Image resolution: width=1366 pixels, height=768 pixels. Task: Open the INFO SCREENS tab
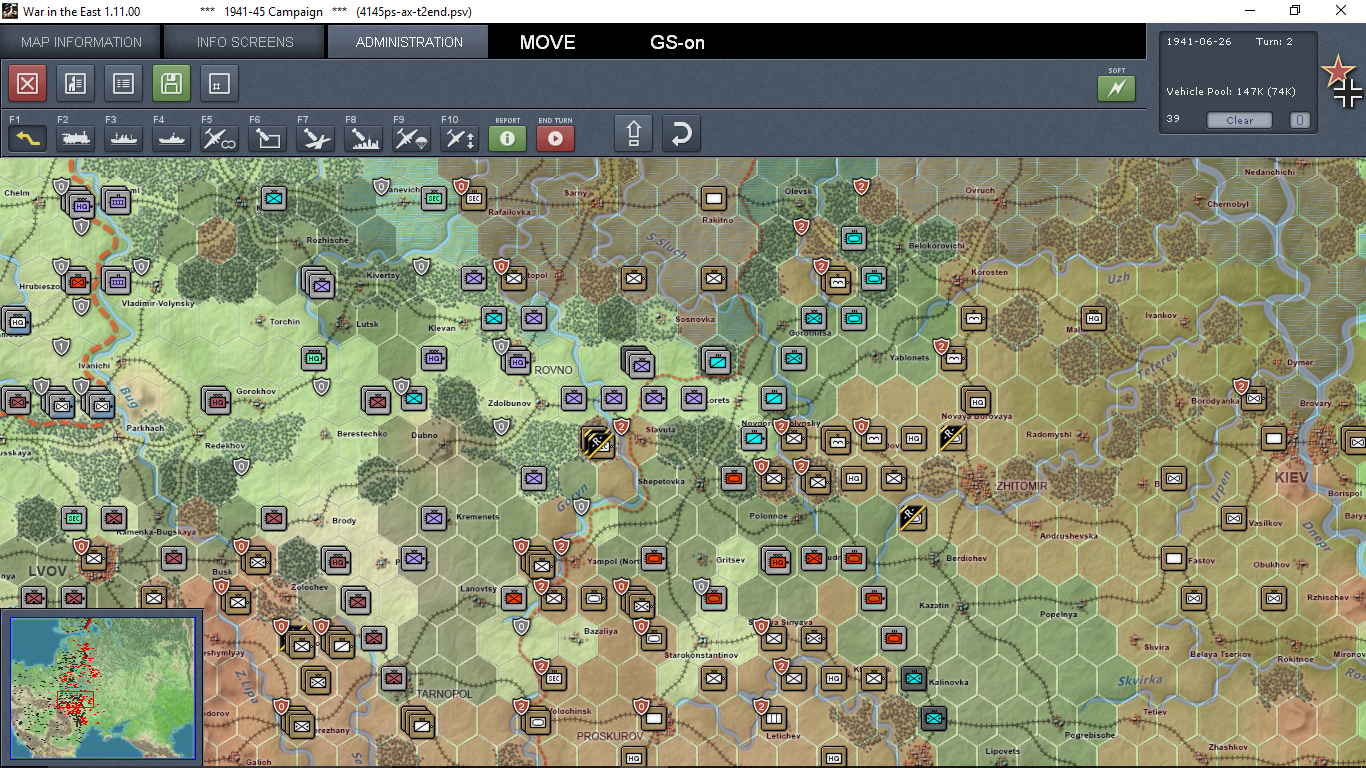(x=245, y=42)
